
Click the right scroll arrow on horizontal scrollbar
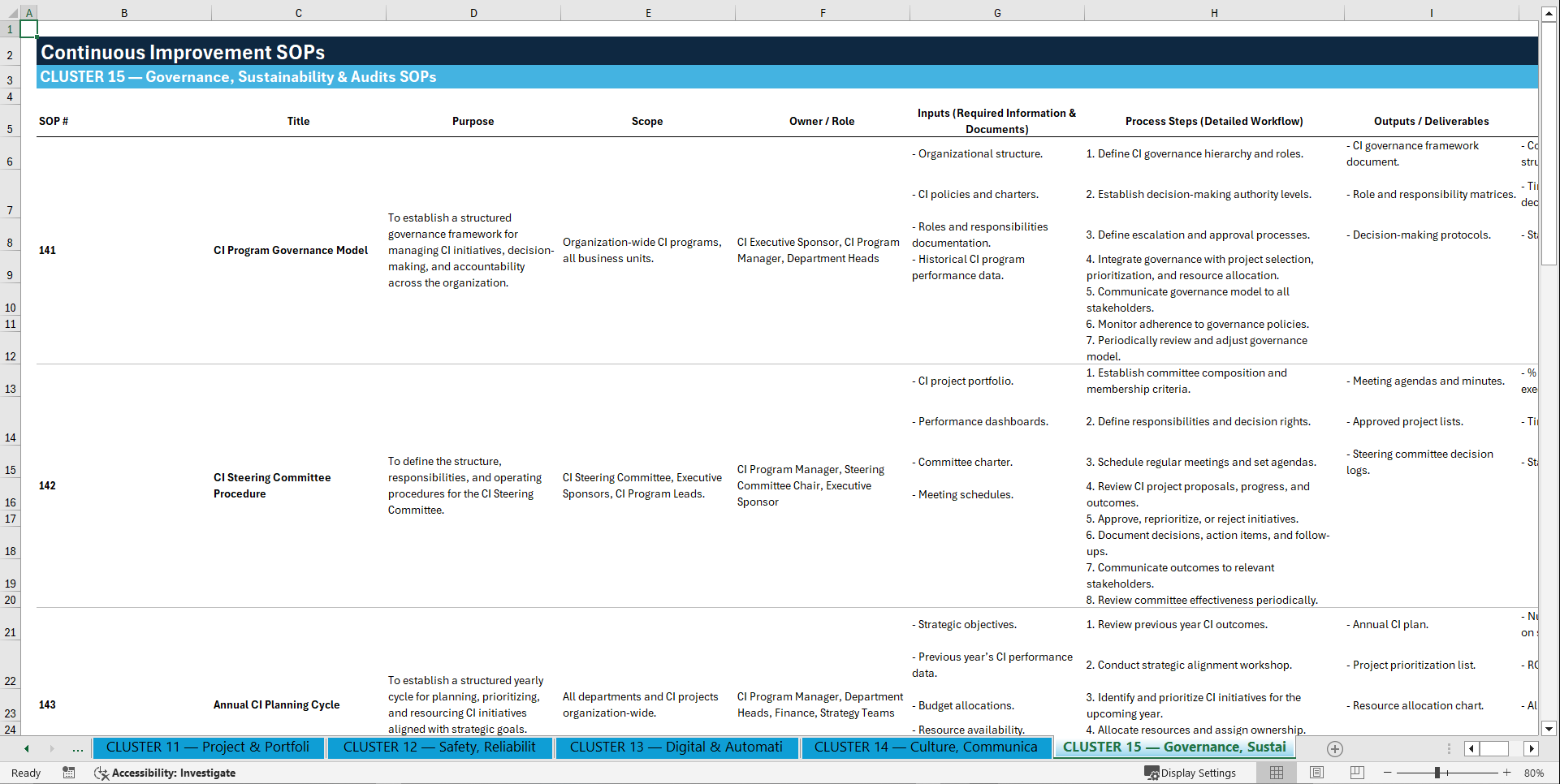click(x=1532, y=748)
